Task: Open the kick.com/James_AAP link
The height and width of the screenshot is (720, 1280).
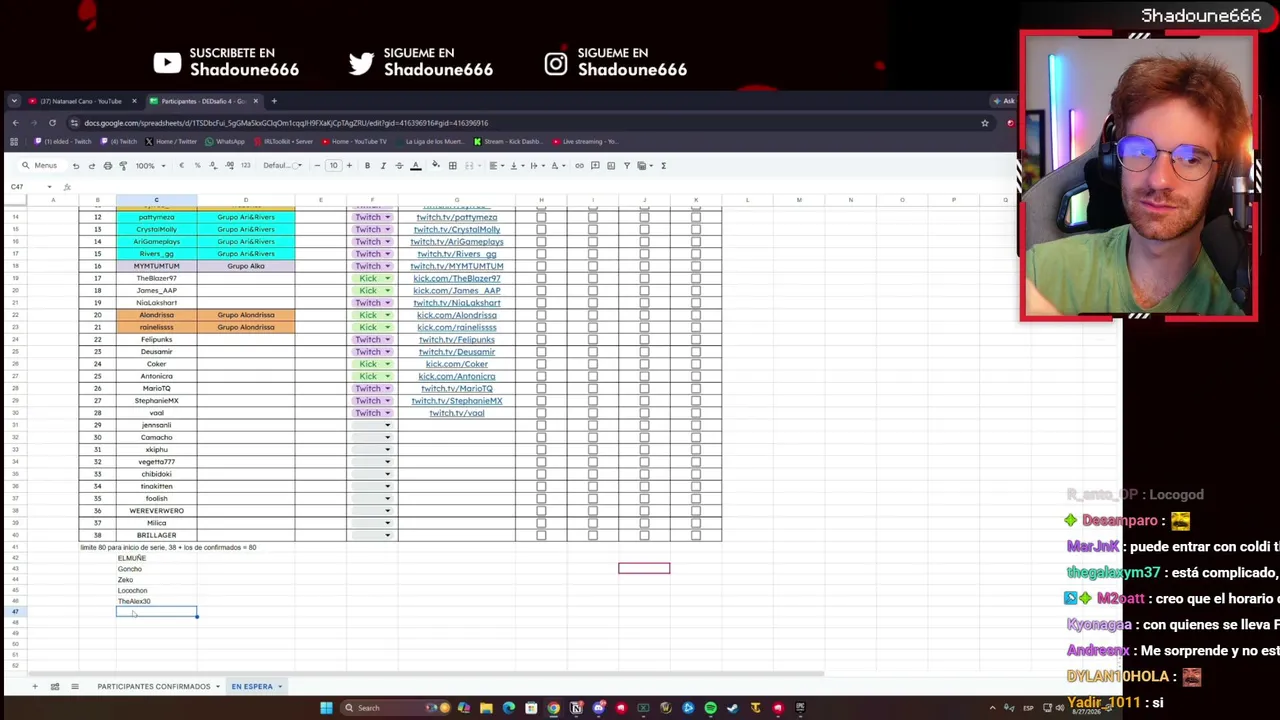Action: click(456, 291)
